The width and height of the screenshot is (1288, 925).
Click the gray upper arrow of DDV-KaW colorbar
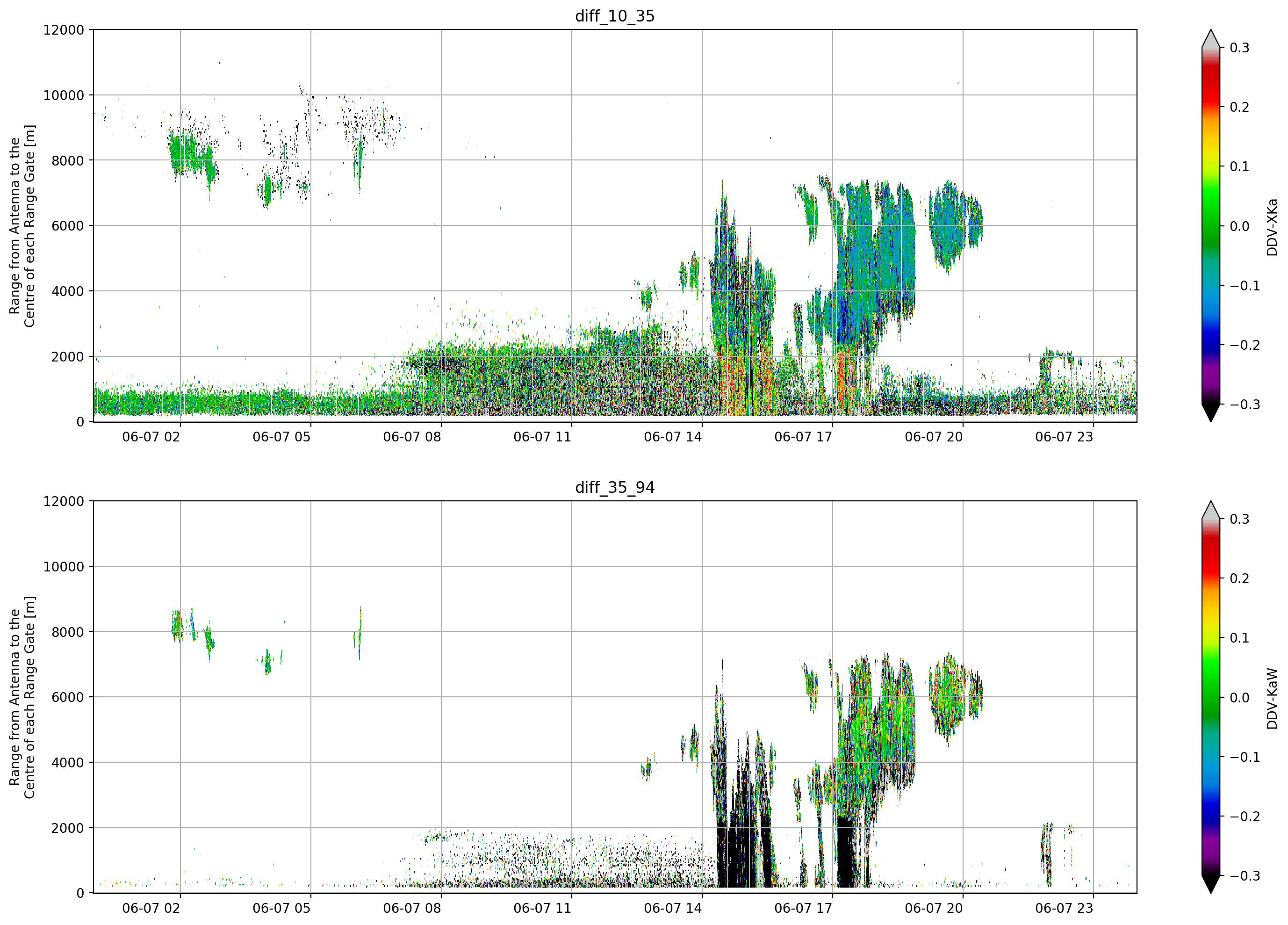pyautogui.click(x=1211, y=511)
